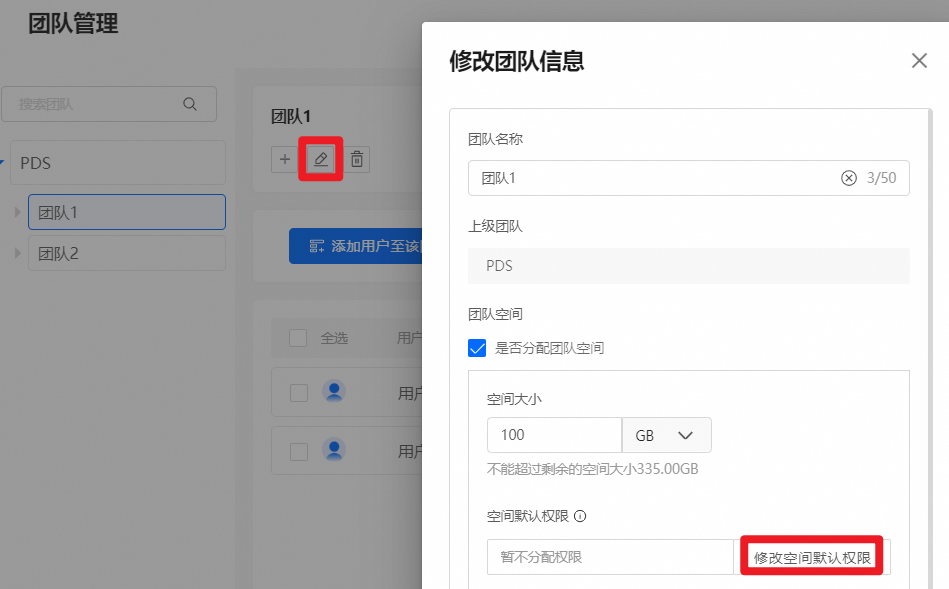Click the 空间大小 input showing 100
The height and width of the screenshot is (589, 949).
coord(554,435)
